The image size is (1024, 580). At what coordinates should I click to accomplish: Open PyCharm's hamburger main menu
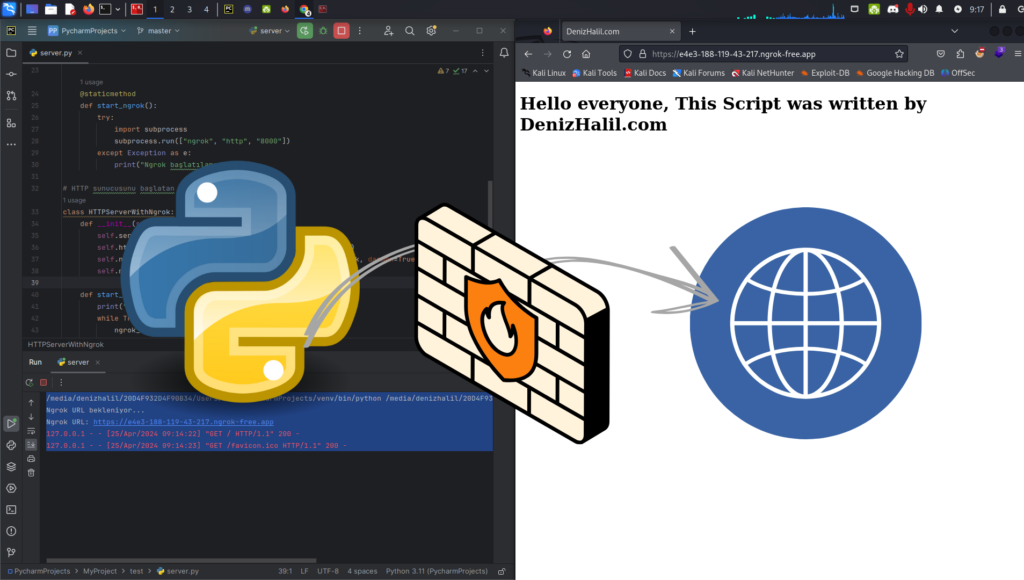pos(31,30)
